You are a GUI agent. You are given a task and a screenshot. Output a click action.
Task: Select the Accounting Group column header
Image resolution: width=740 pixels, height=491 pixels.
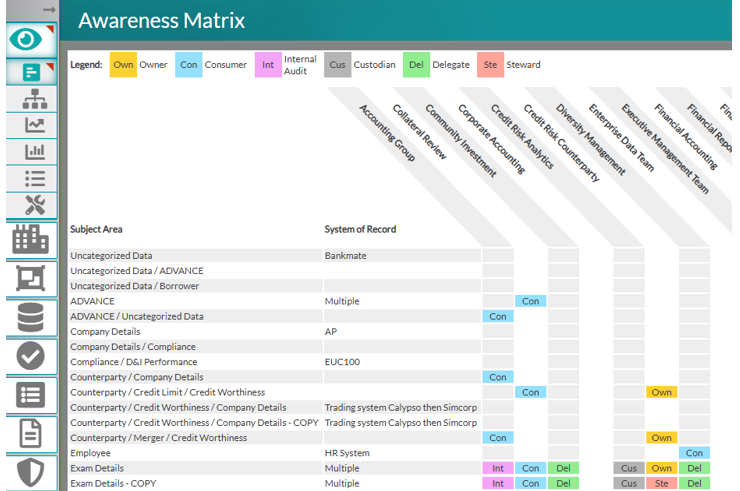[387, 133]
